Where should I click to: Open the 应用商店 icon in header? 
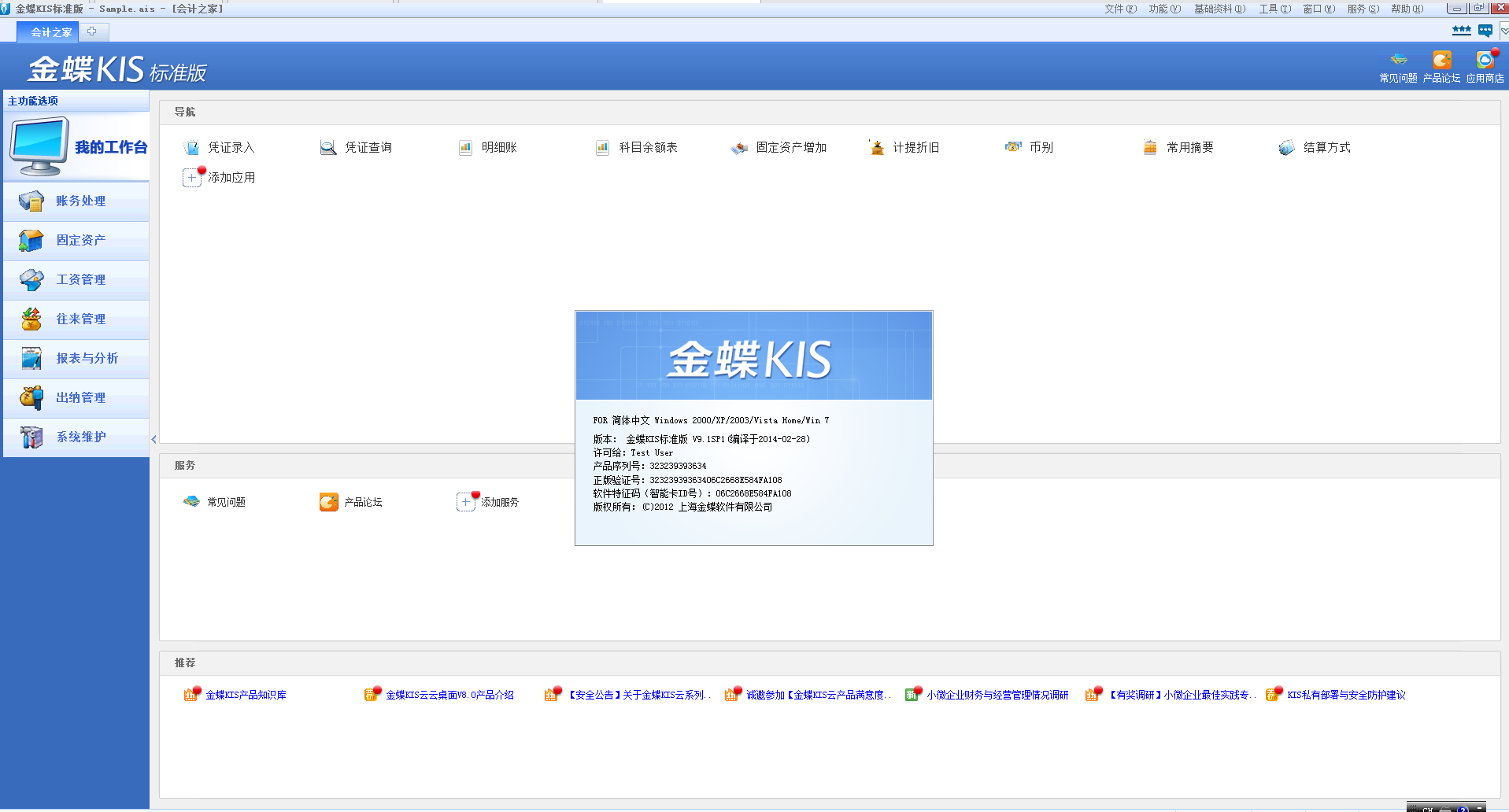coord(1485,66)
